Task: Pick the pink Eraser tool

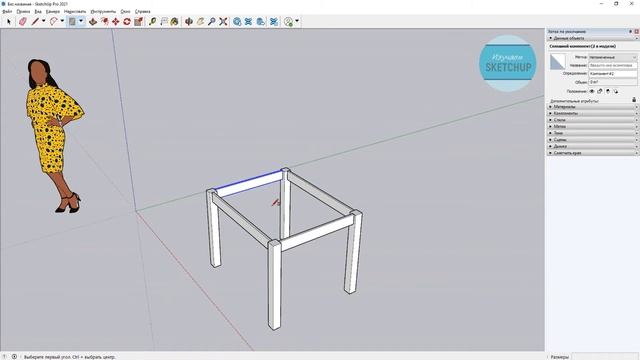Action: click(22, 22)
